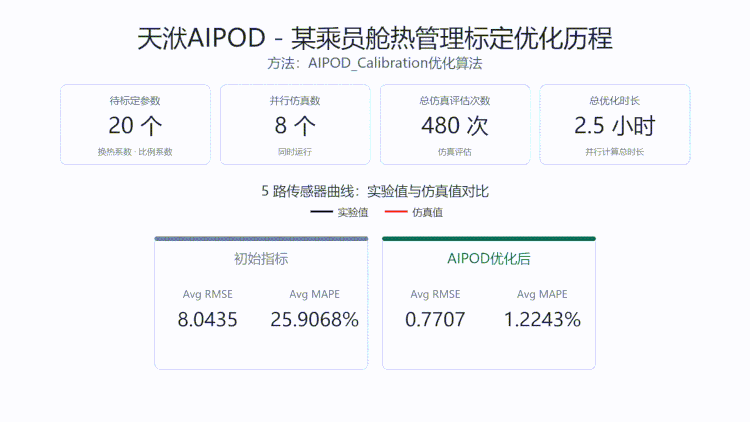The height and width of the screenshot is (422, 750).
Task: Click Avg MAPE label in AIPOD优化后 card
Action: coord(542,294)
